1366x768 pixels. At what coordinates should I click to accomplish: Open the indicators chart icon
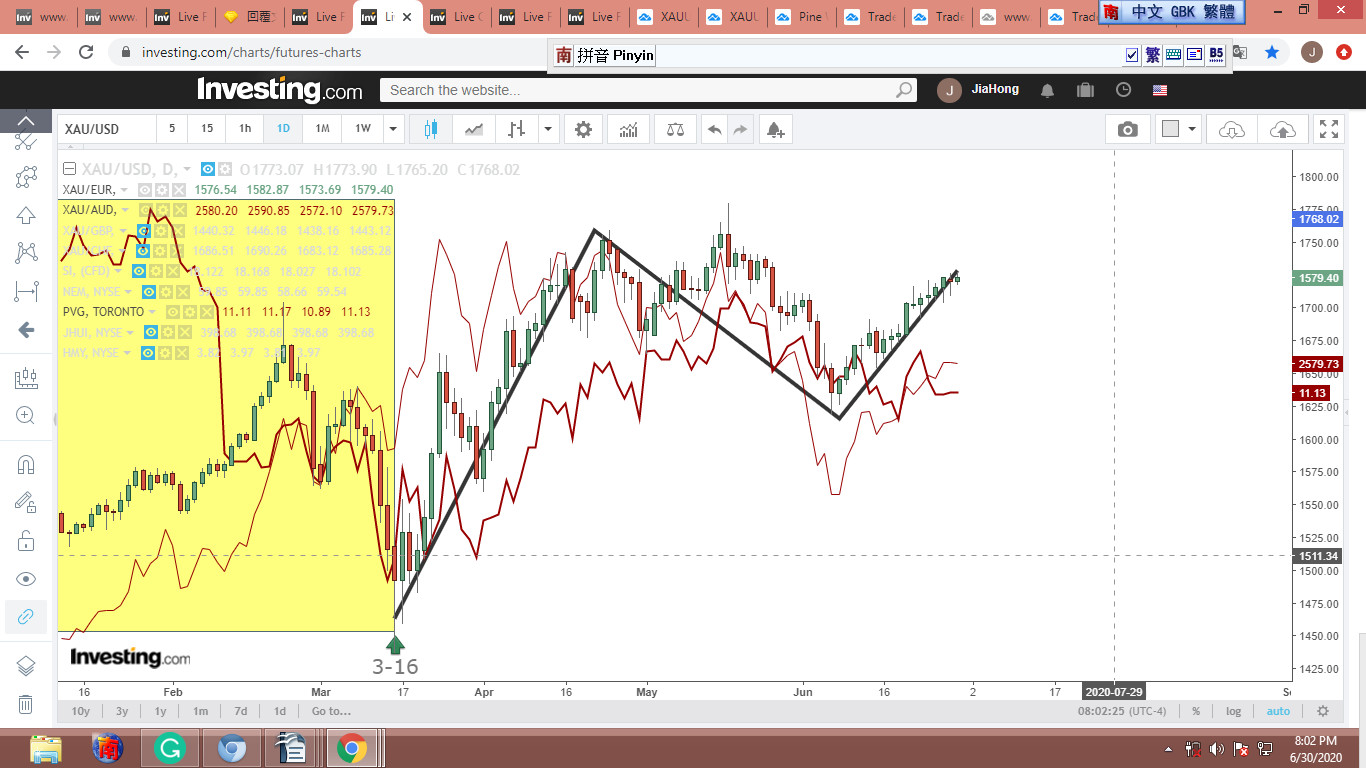coord(629,129)
